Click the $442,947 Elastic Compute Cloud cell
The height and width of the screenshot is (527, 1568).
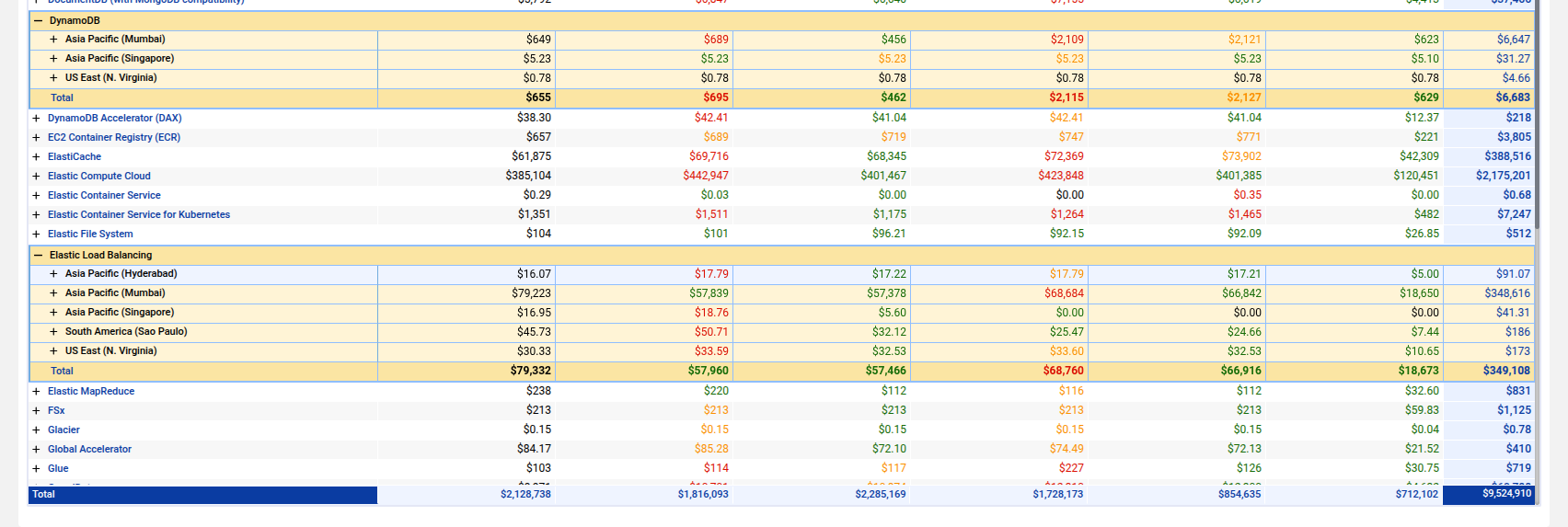point(706,176)
